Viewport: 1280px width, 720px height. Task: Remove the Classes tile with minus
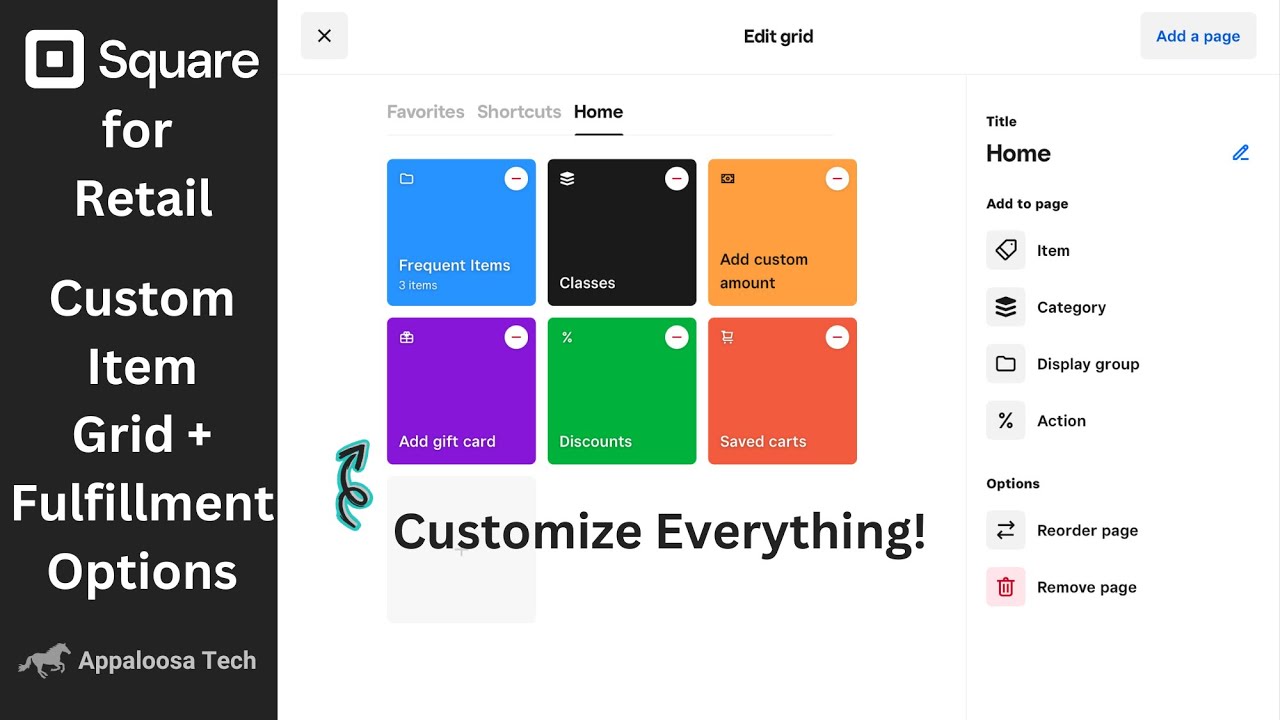(677, 179)
